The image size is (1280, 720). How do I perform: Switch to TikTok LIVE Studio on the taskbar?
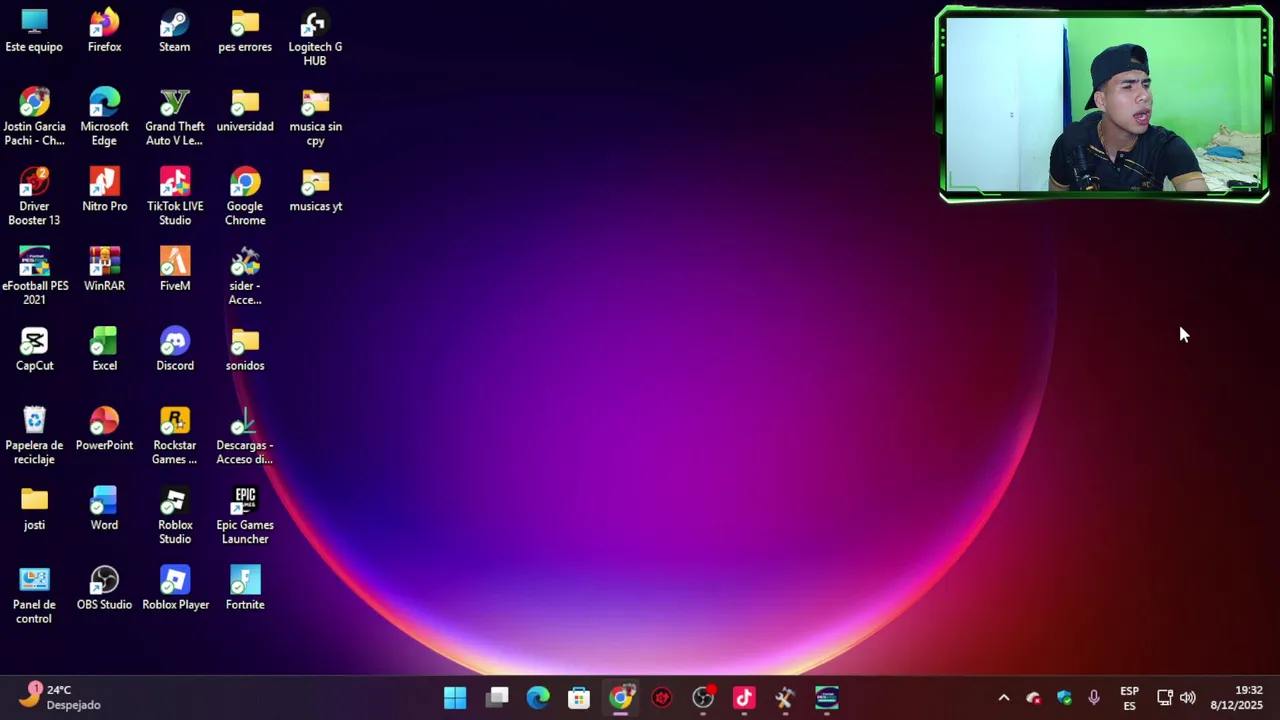[744, 697]
